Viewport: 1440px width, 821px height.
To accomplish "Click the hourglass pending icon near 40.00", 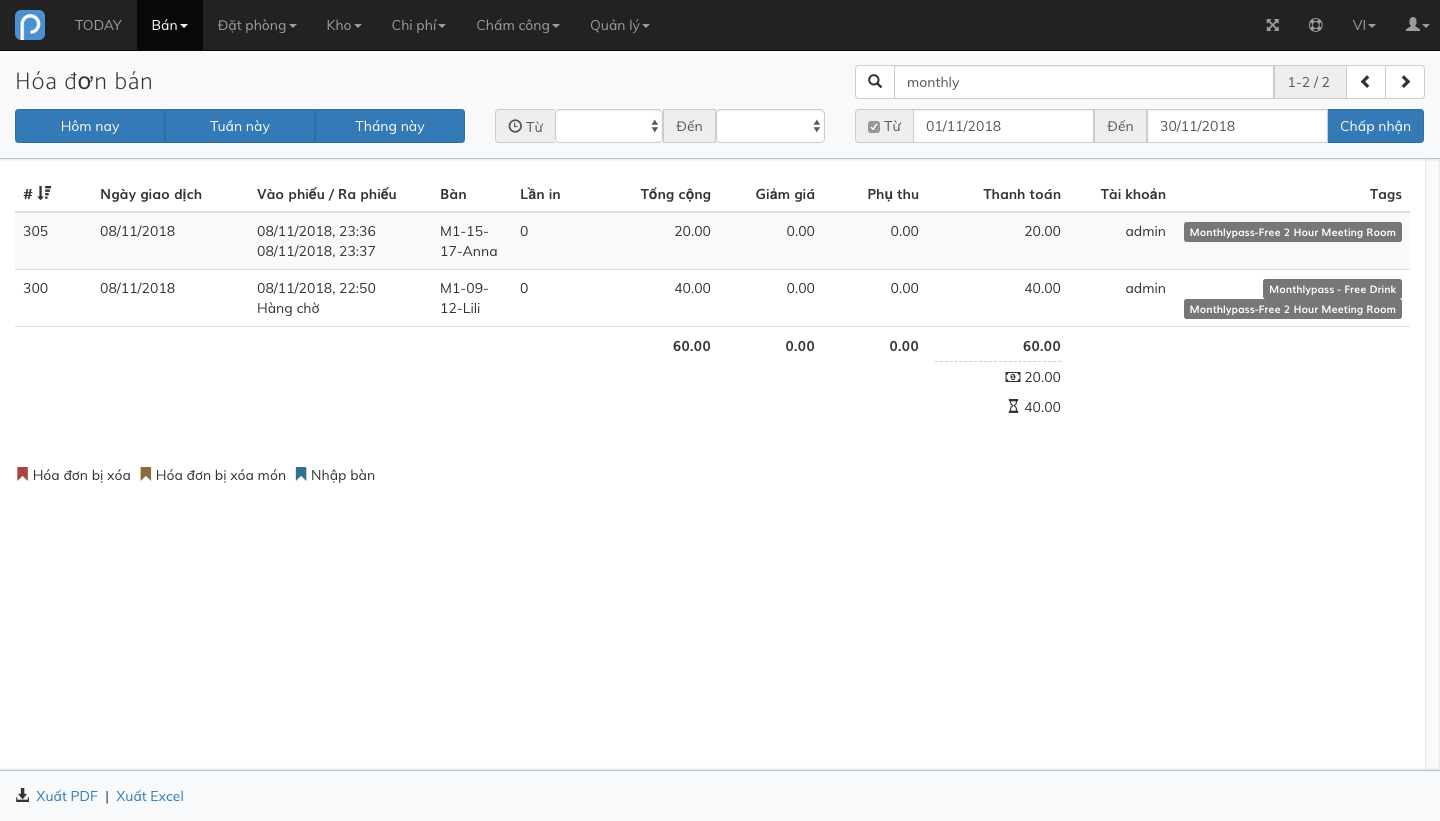I will [1013, 407].
